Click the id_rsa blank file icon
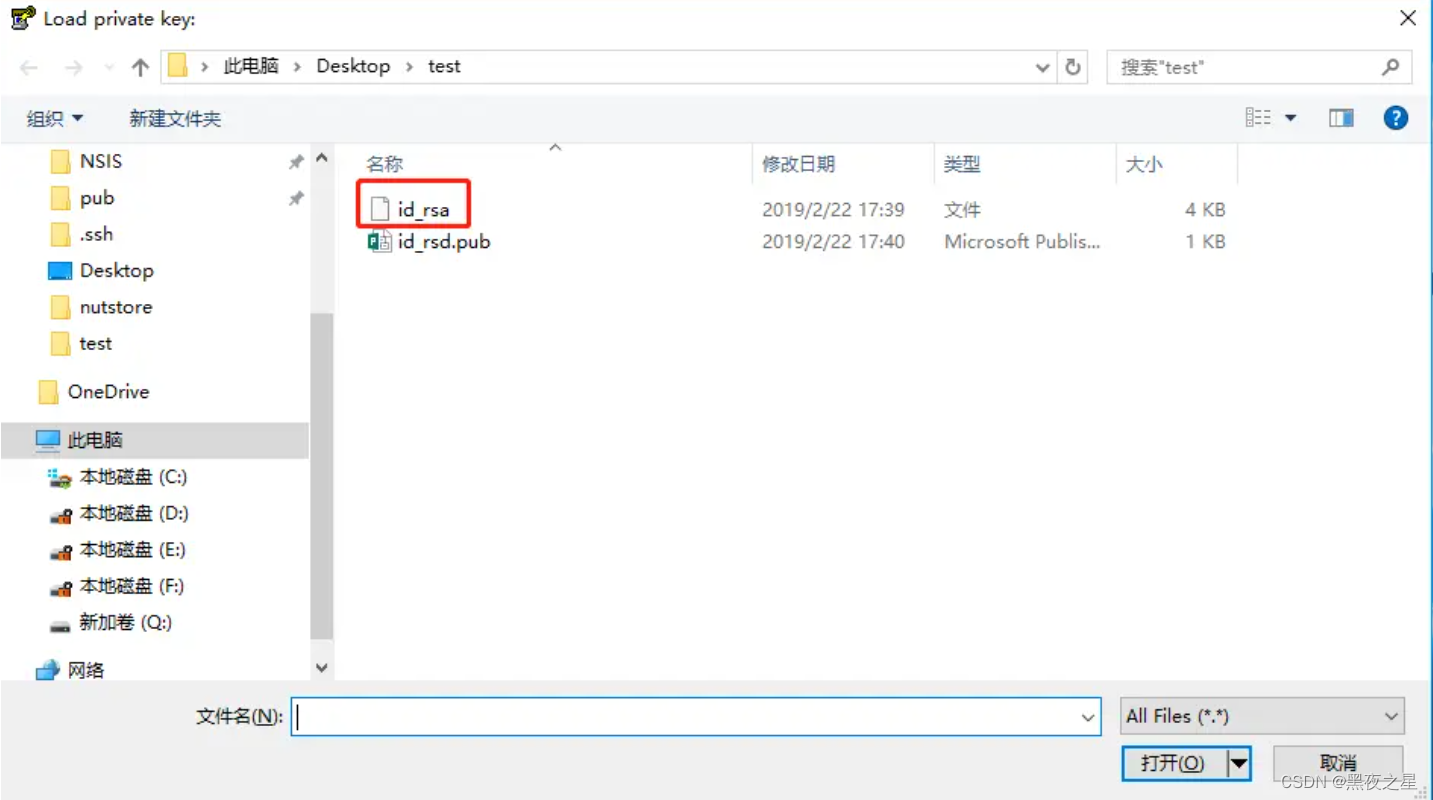Viewport: 1433px width, 800px height. point(379,210)
